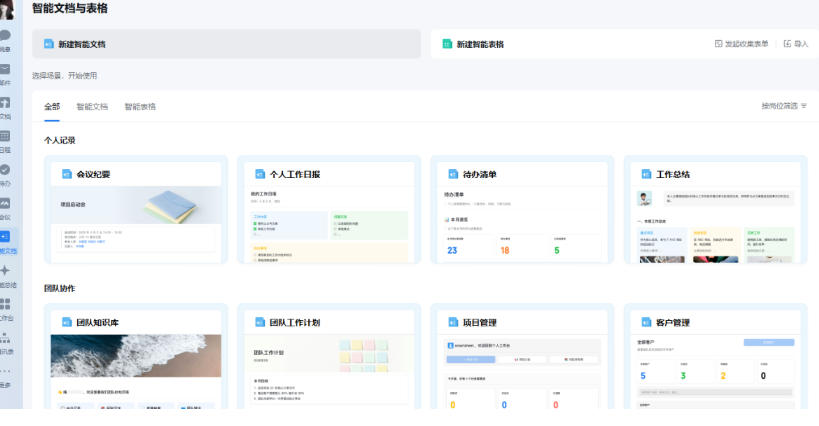Open the 团队工作计划 template card
The image size is (819, 426).
pos(329,357)
